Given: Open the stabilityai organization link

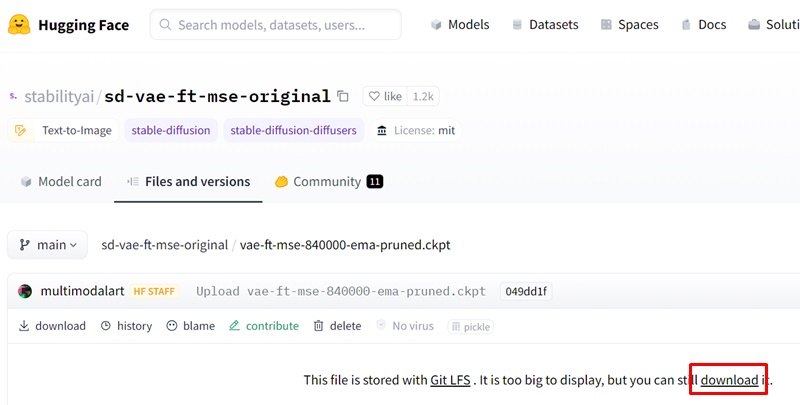Looking at the screenshot, I should point(59,96).
